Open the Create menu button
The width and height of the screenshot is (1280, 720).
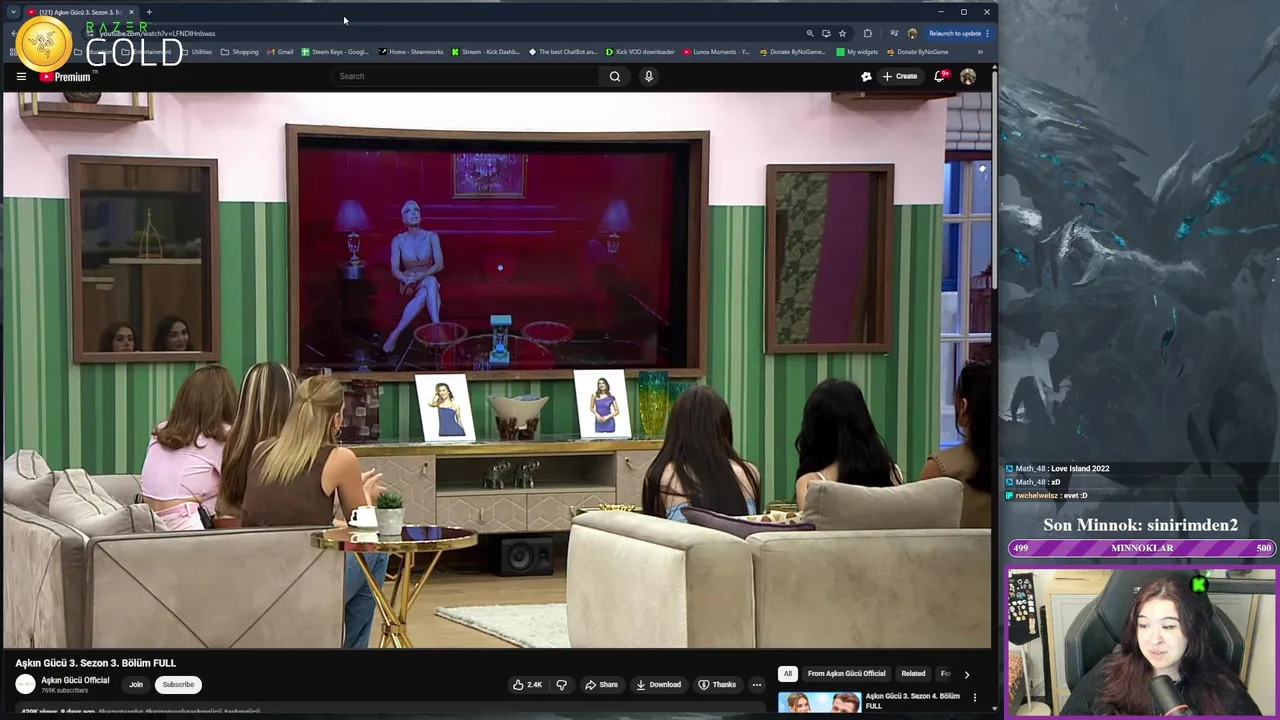899,76
